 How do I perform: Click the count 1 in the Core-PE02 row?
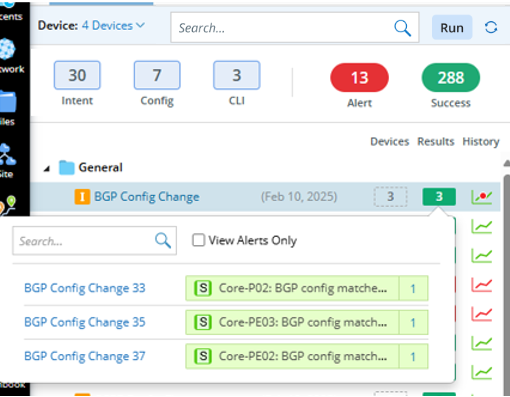click(413, 357)
